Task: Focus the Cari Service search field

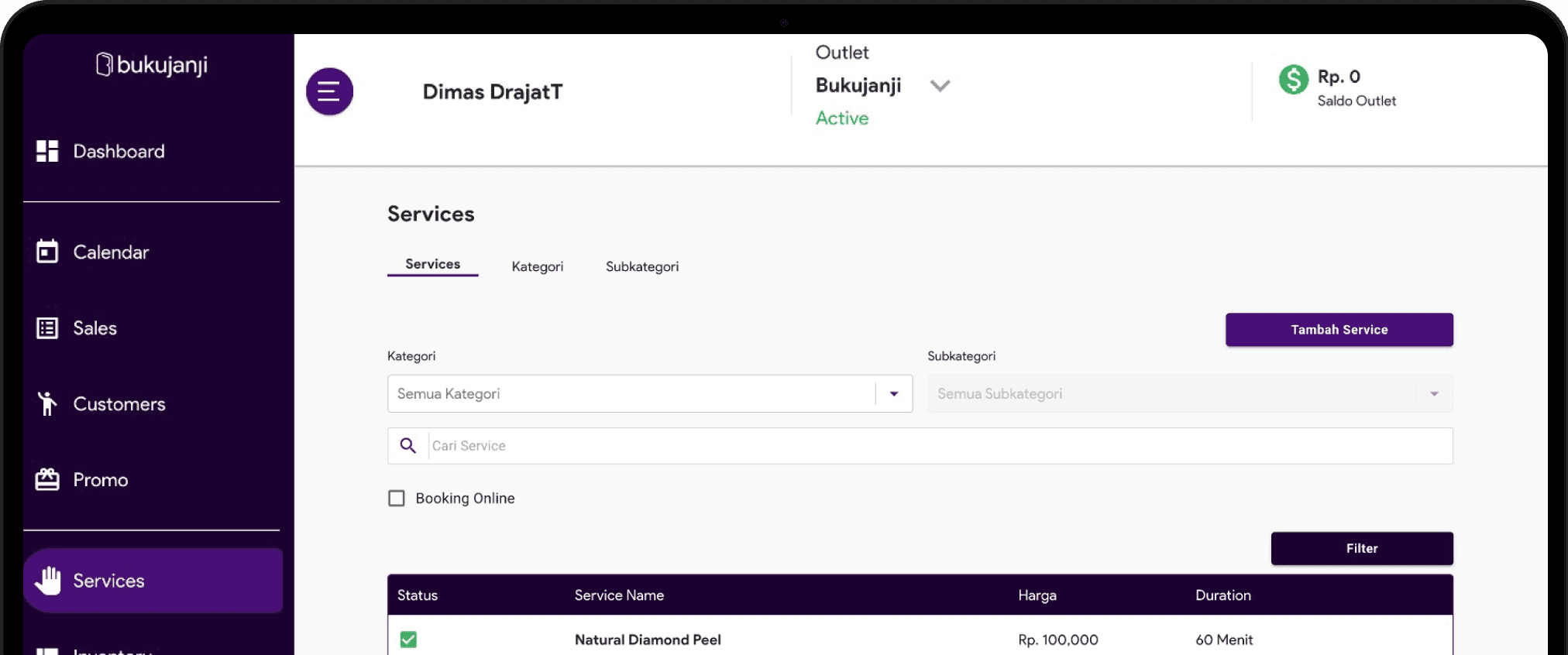Action: 937,446
